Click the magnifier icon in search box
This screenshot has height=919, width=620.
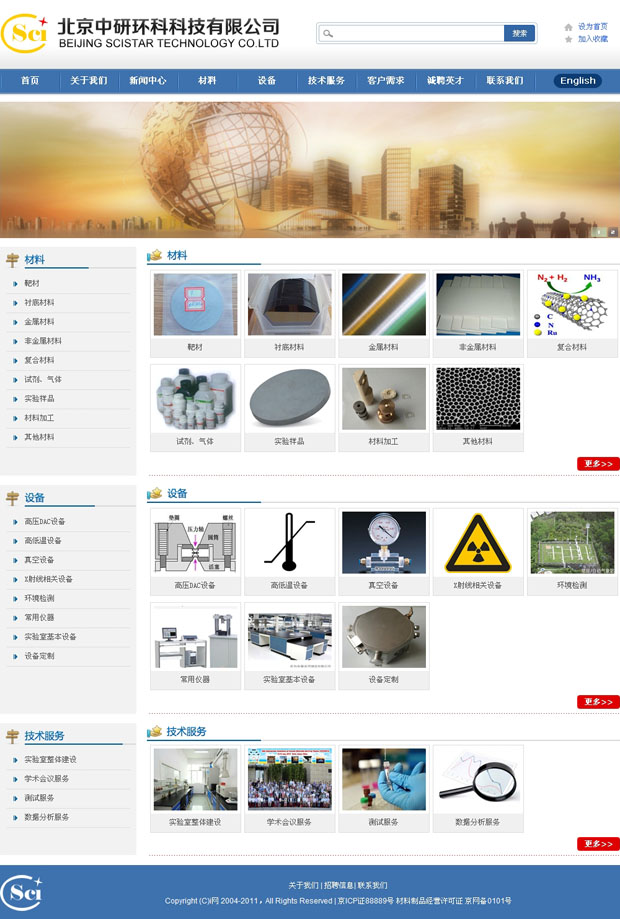pos(327,34)
